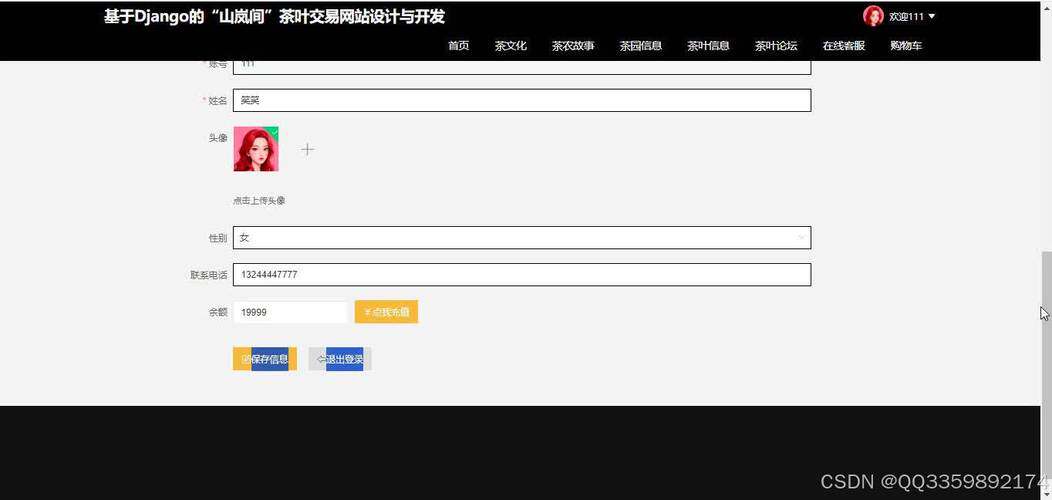
Task: Open the 性别 dropdown
Action: coord(522,238)
